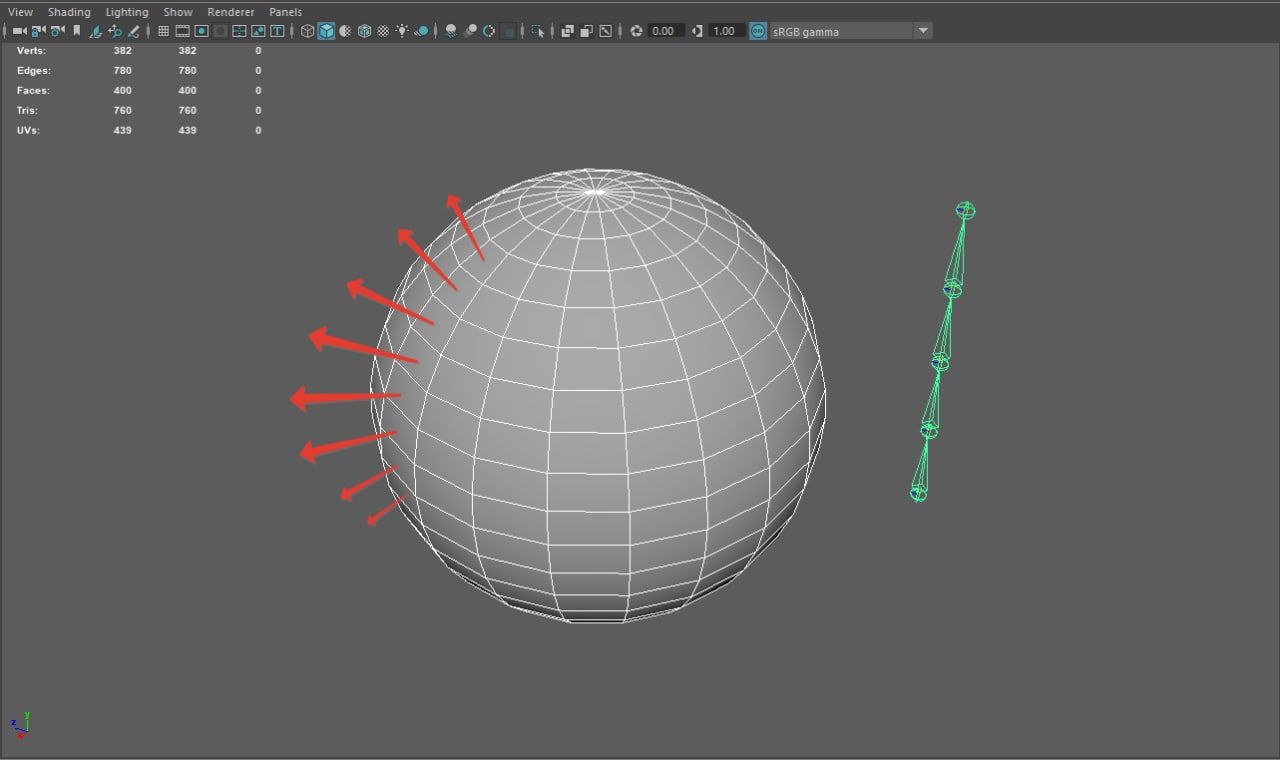Image resolution: width=1280 pixels, height=760 pixels.
Task: Enable the Film Gate icon
Action: pos(182,31)
